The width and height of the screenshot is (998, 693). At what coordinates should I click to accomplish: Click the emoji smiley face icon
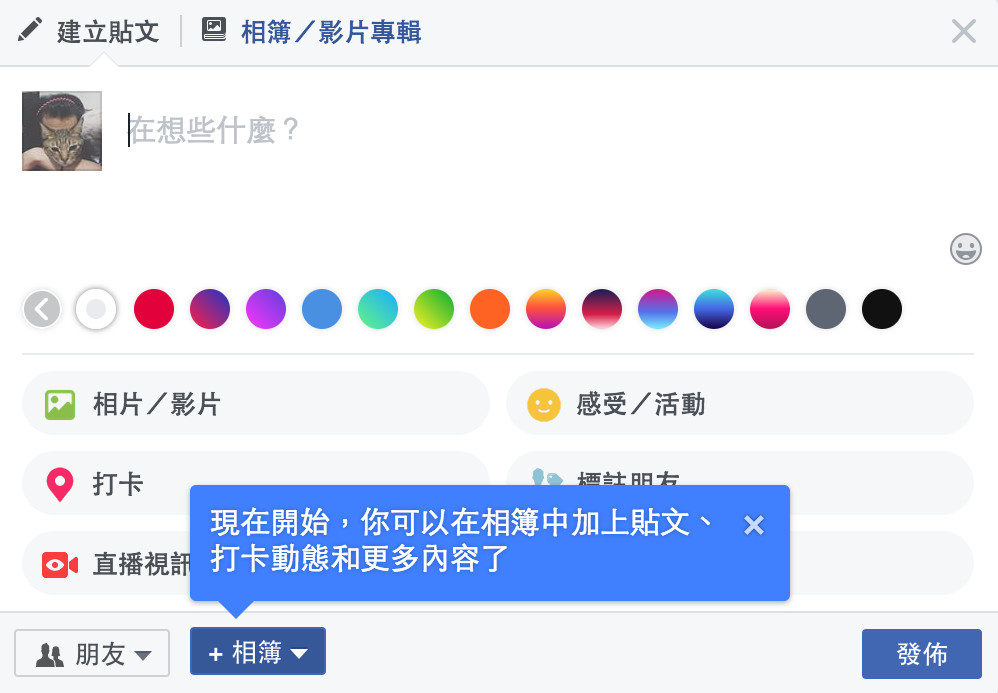tap(965, 249)
